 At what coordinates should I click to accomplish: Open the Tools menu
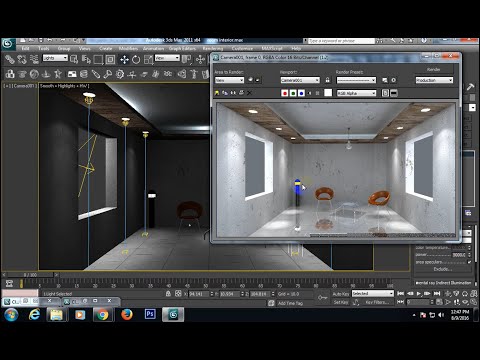[44, 49]
